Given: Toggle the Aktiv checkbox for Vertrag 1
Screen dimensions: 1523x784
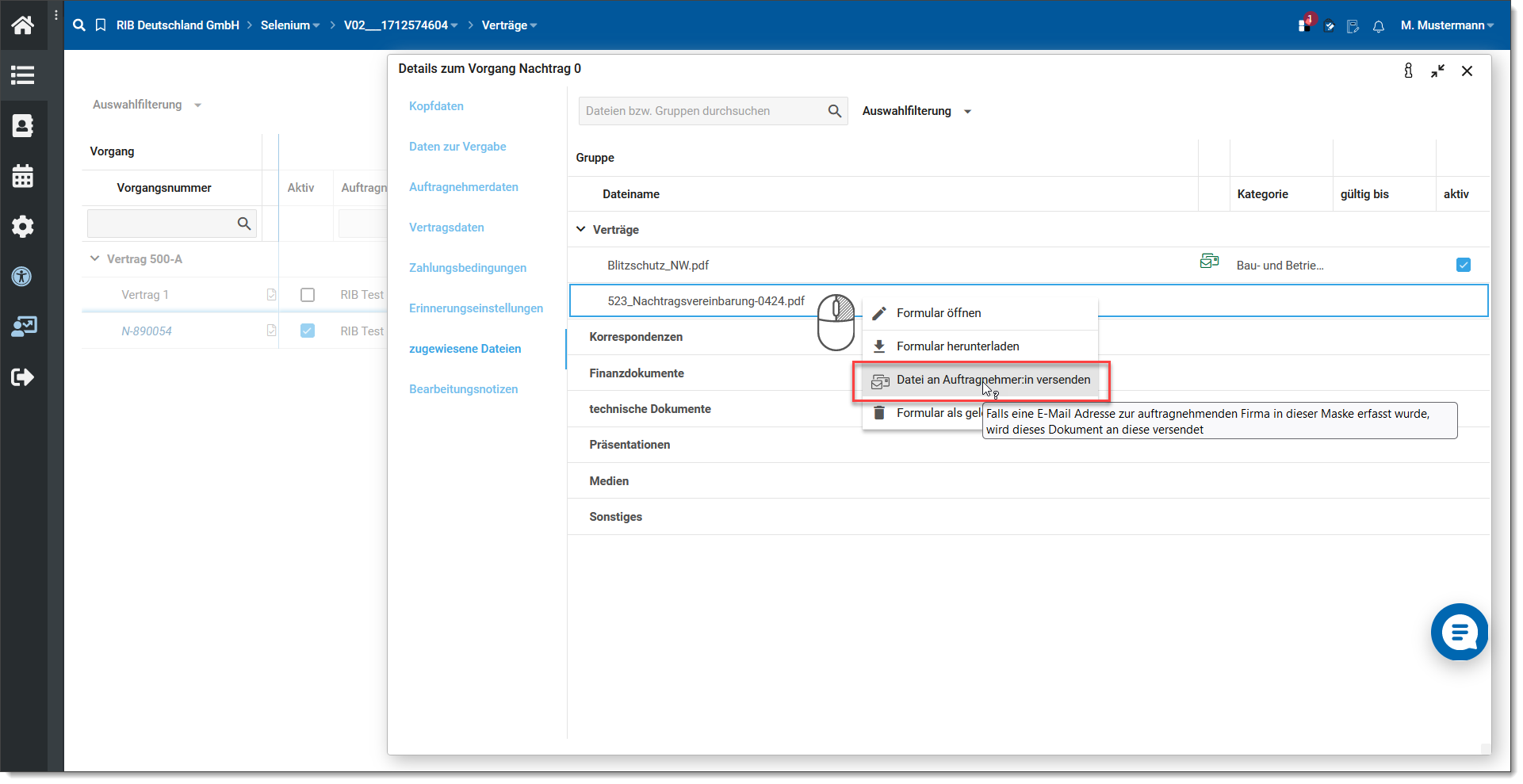Looking at the screenshot, I should 308,295.
